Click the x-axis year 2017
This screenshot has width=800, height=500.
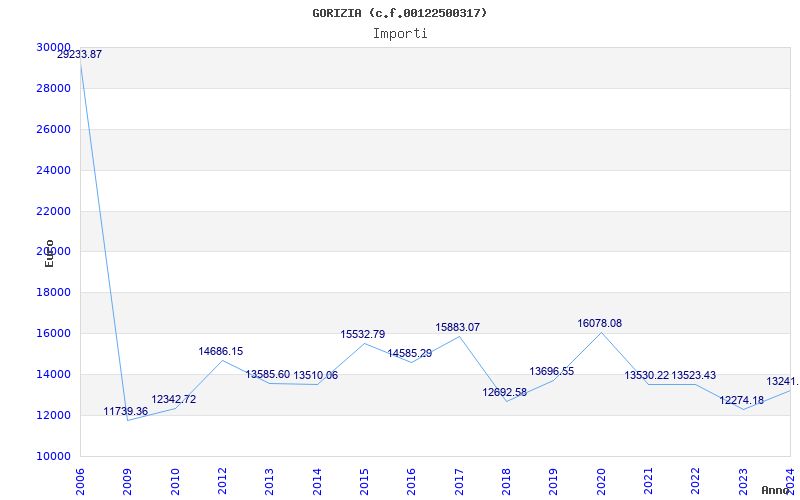(459, 482)
